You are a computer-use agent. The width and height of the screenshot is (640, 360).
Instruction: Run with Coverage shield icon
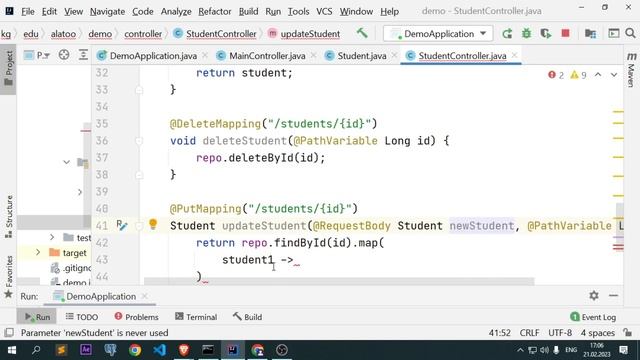(546, 33)
